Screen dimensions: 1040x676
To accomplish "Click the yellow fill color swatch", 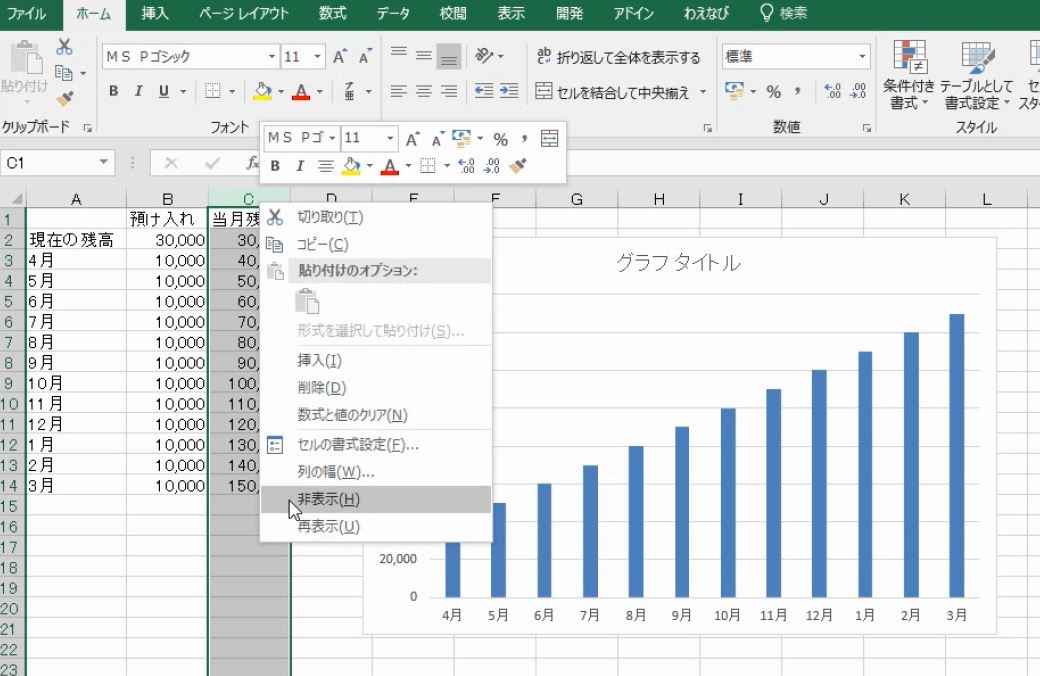I will [x=262, y=95].
